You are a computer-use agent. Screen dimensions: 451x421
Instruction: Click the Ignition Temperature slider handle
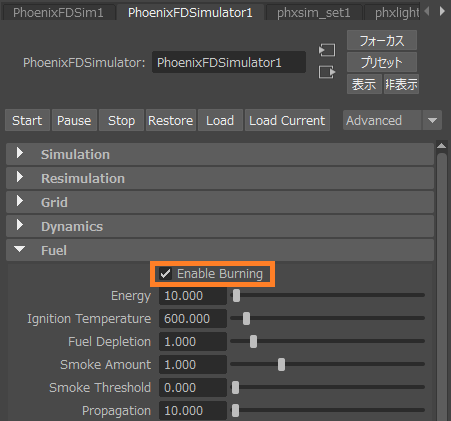[x=246, y=319]
